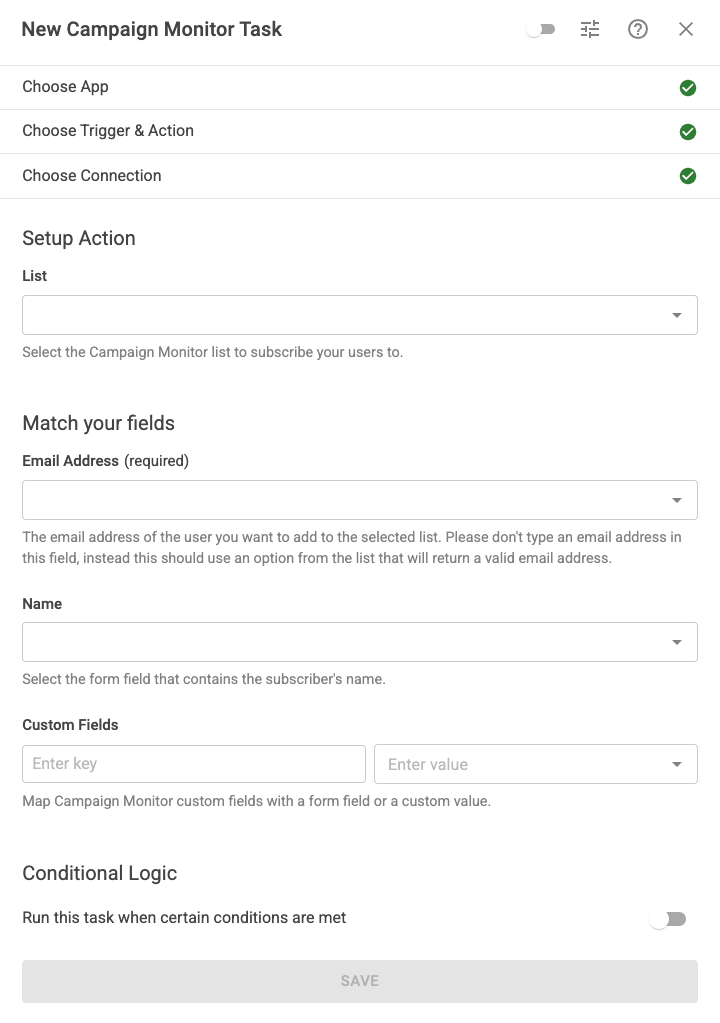Screen dimensions: 720x1023
Task: Click 'Run this task when certain conditions are met'
Action: (184, 917)
